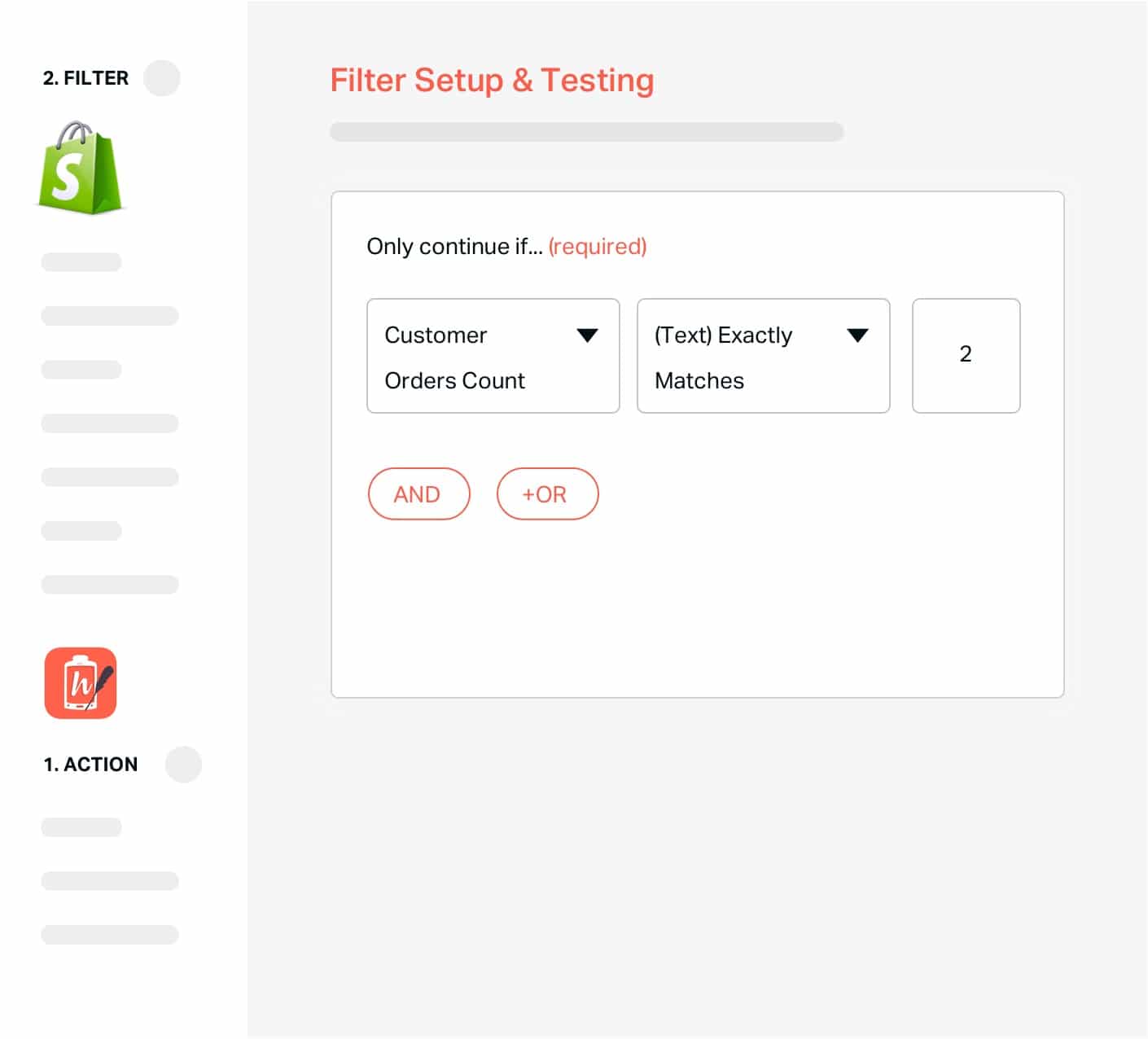The width and height of the screenshot is (1148, 1039).
Task: Click the red handwriting app icon
Action: pos(81,682)
